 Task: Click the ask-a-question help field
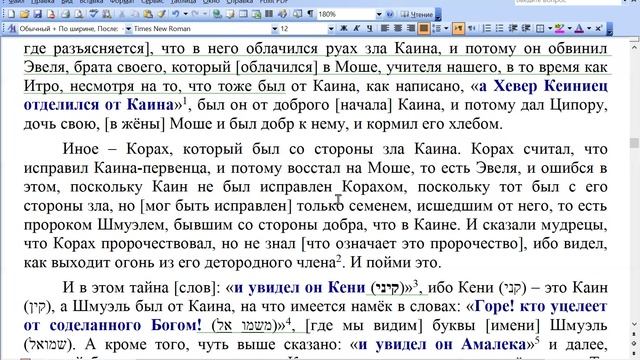pyautogui.click(x=567, y=2)
